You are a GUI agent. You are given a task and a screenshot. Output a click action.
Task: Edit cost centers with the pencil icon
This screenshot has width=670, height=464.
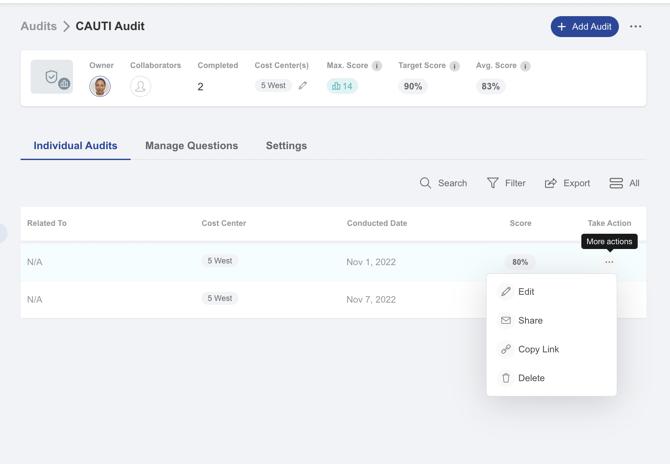[303, 86]
